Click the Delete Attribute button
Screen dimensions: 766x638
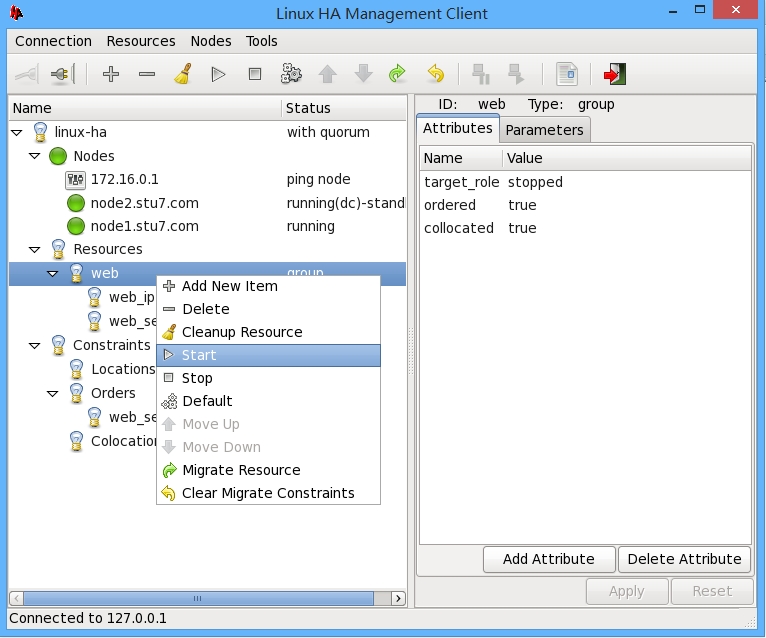684,559
